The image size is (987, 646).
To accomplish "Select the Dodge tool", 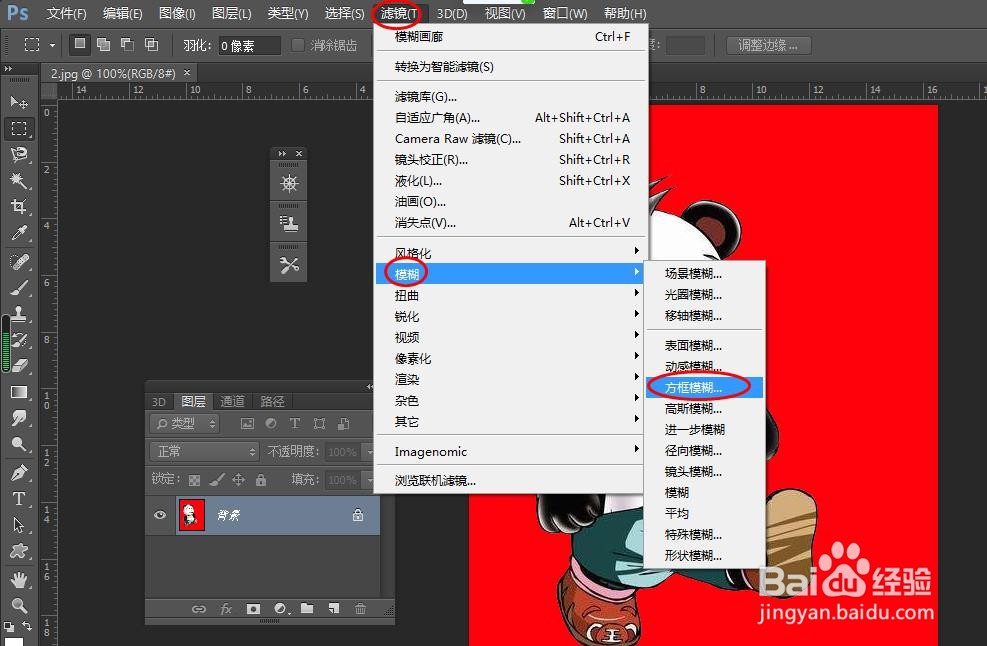I will pyautogui.click(x=19, y=445).
